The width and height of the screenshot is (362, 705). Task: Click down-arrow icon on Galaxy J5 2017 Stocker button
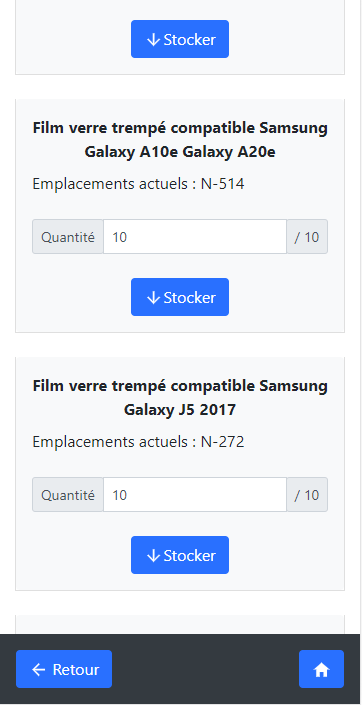pyautogui.click(x=153, y=556)
